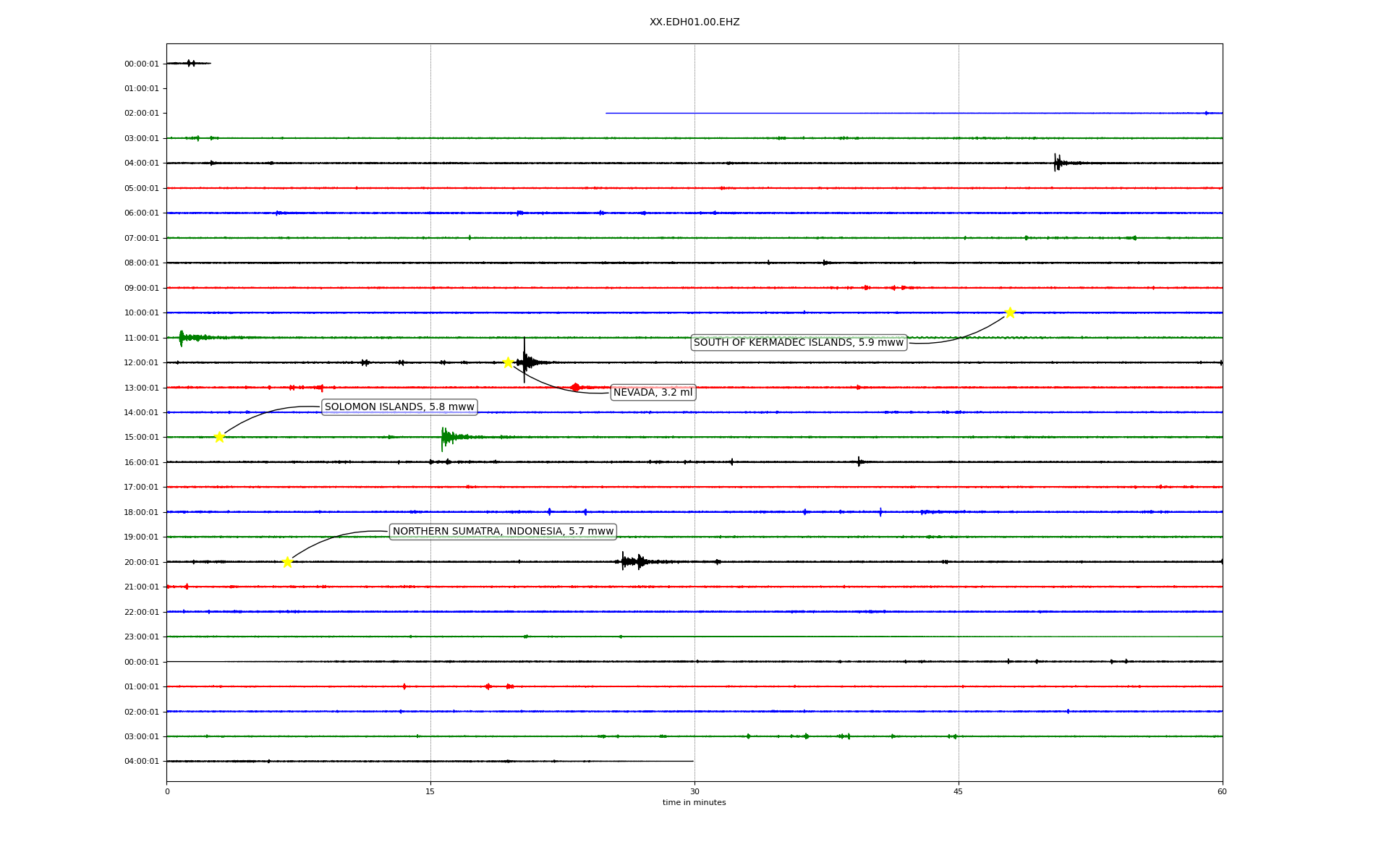Viewport: 1389px width, 868px height.
Task: Click the 23:00:01 time label
Action: (x=141, y=637)
